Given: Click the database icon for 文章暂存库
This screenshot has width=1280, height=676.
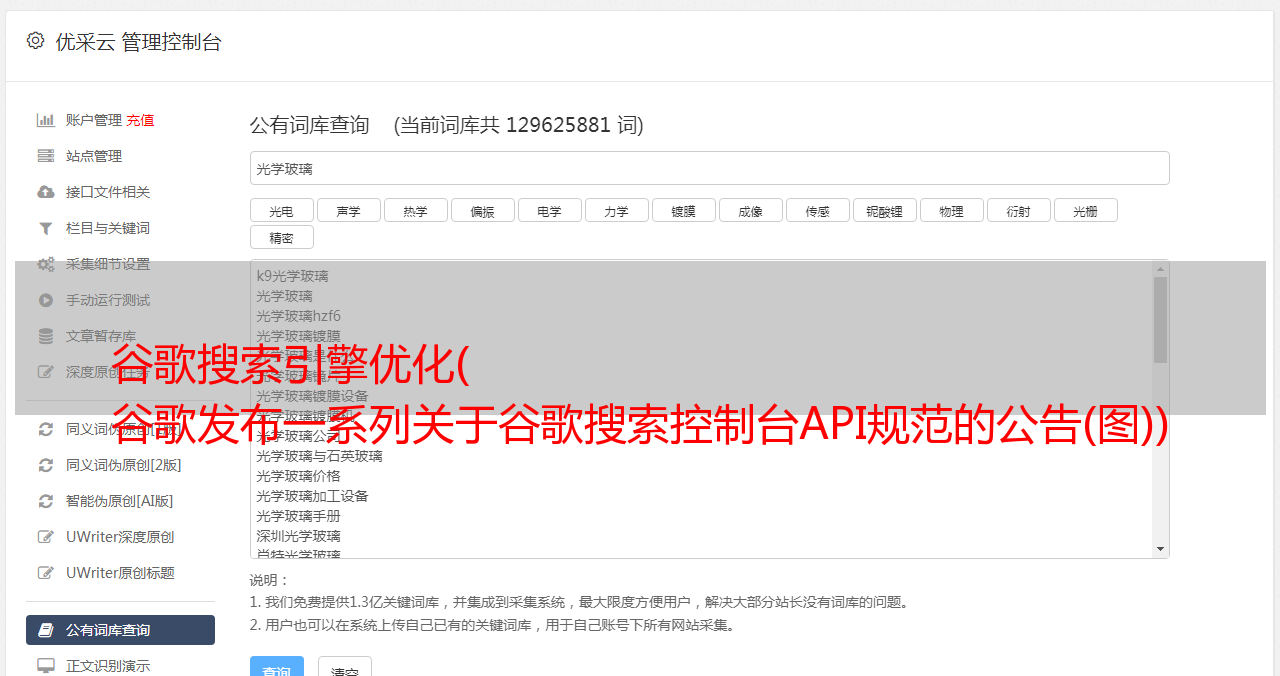Looking at the screenshot, I should [46, 336].
